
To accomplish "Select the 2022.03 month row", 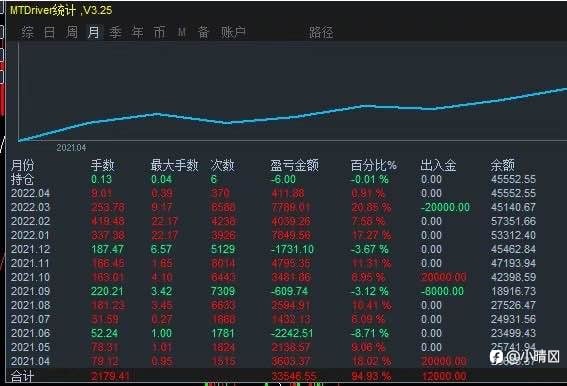I will point(30,207).
